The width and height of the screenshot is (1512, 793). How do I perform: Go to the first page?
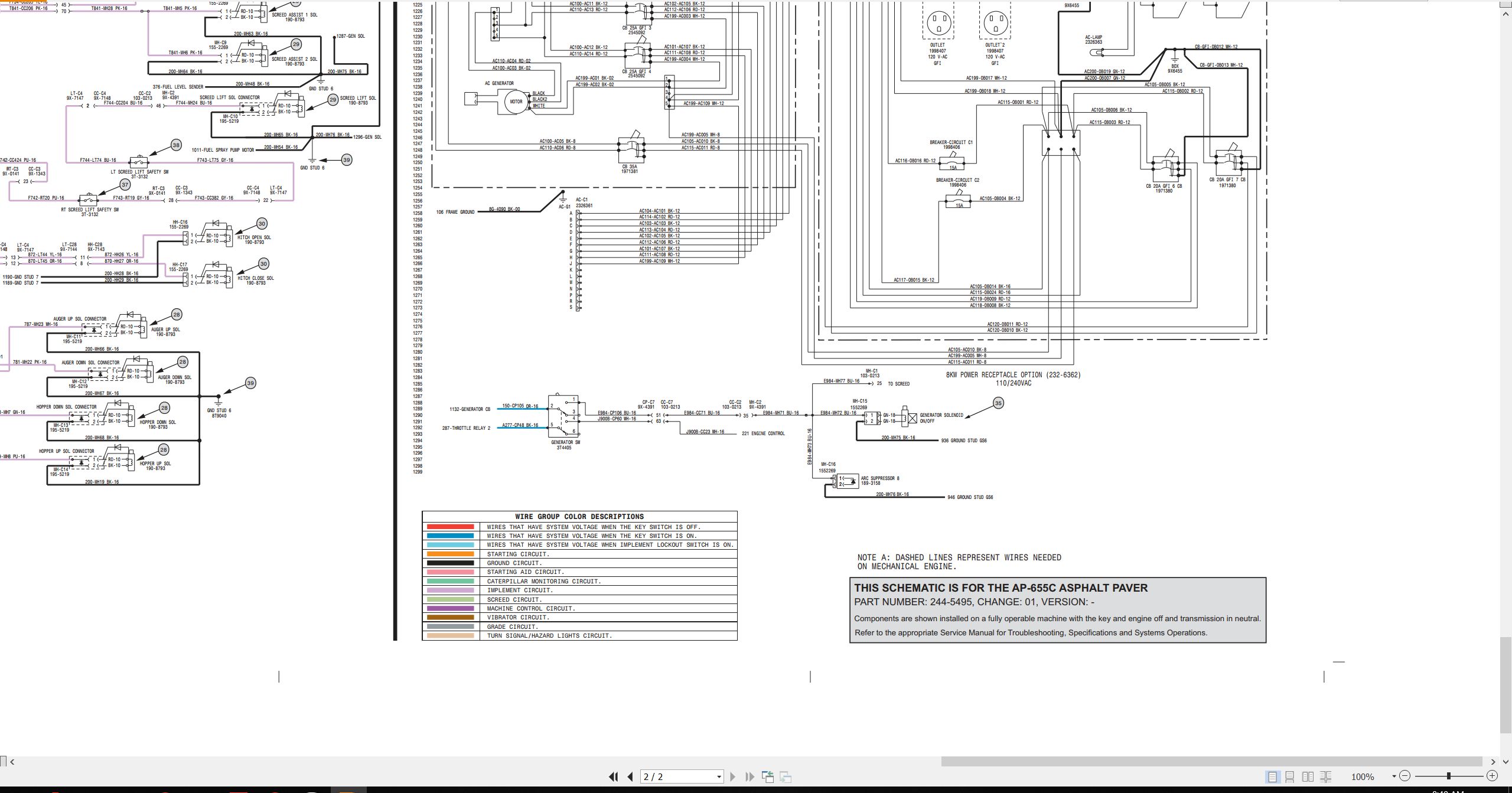tap(614, 777)
